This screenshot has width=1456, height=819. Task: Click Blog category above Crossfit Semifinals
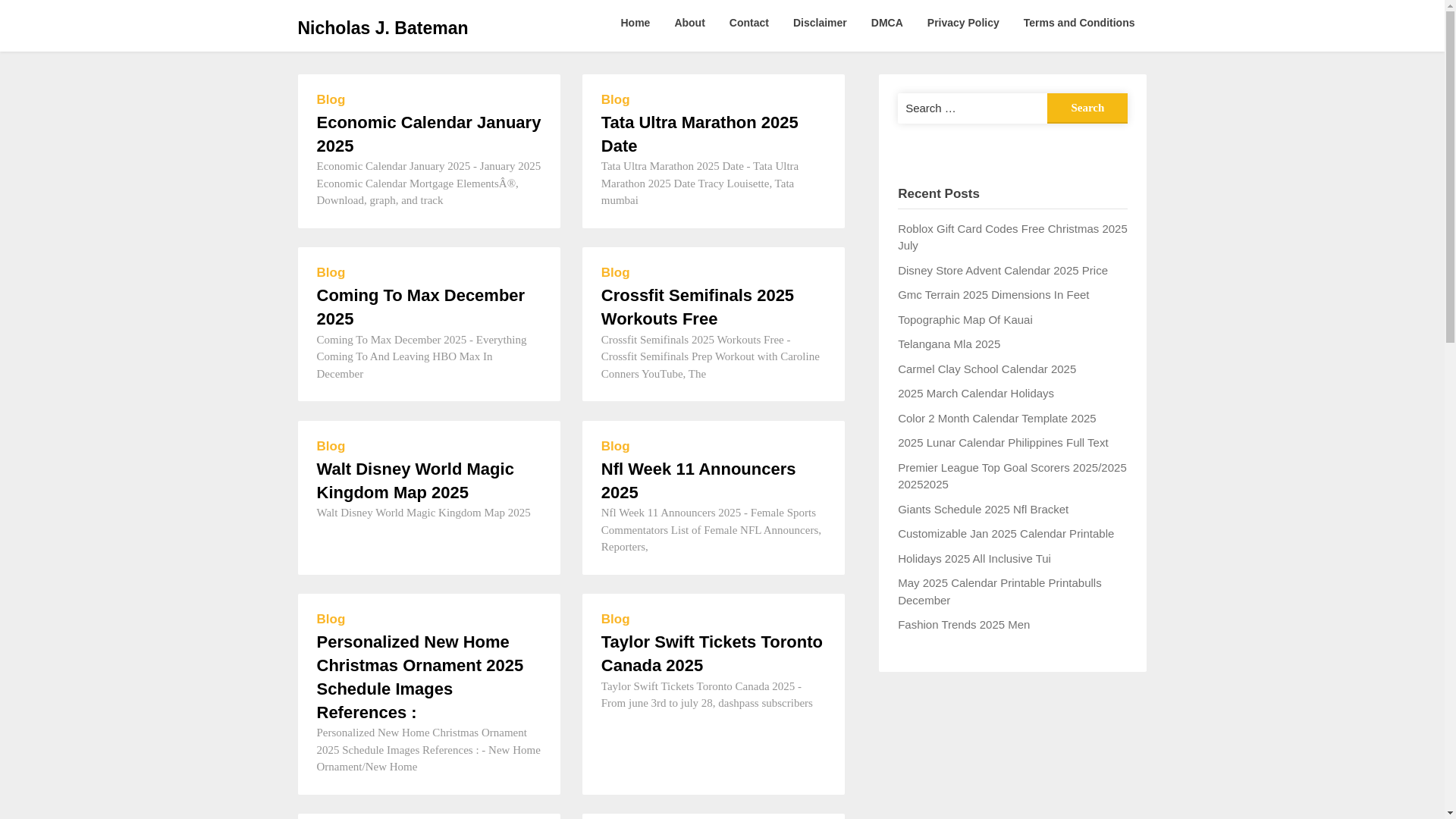(615, 272)
